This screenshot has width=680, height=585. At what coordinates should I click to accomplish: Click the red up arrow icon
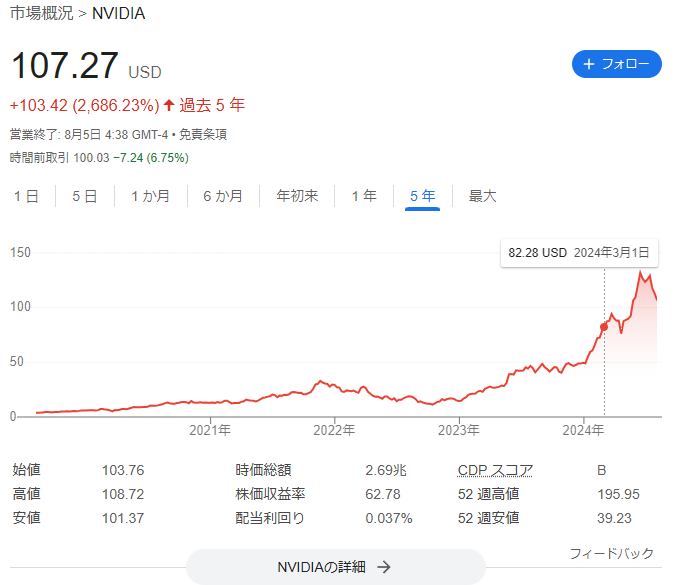tap(169, 105)
